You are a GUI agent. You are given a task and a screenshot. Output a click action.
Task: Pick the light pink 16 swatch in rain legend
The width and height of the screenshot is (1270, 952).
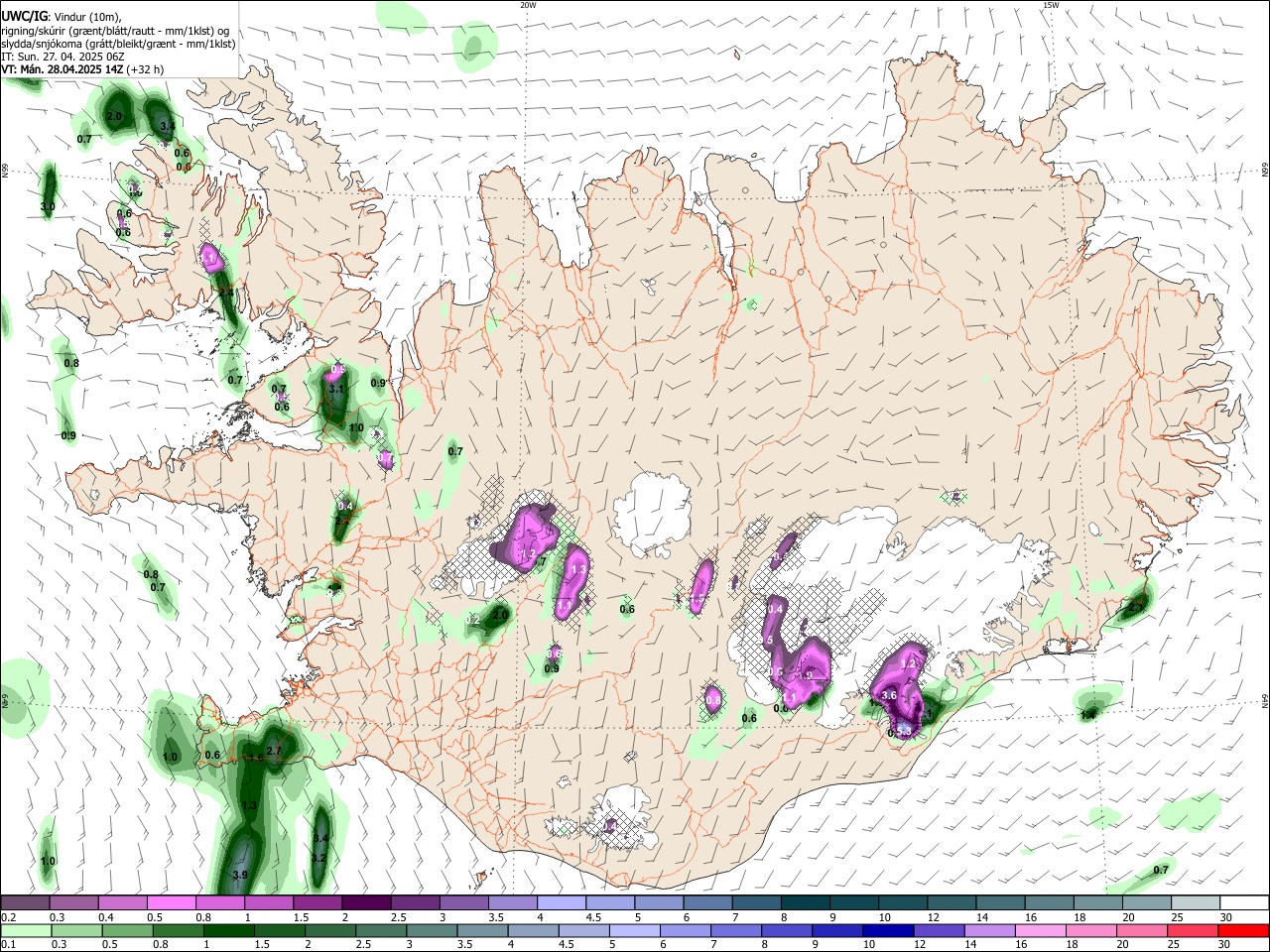pos(1042,930)
